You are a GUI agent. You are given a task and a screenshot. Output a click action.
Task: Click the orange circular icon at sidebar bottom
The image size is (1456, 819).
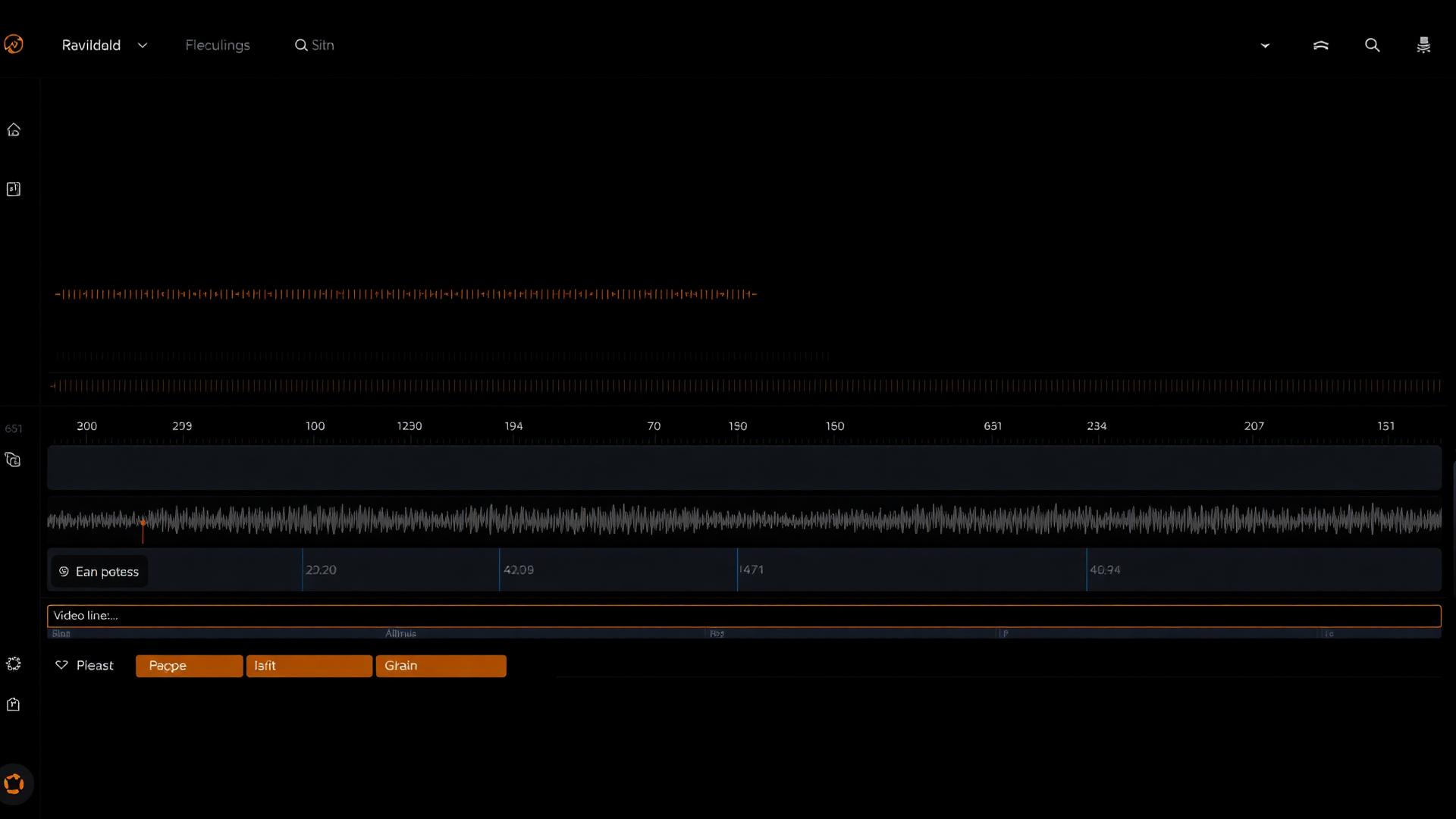(x=14, y=783)
